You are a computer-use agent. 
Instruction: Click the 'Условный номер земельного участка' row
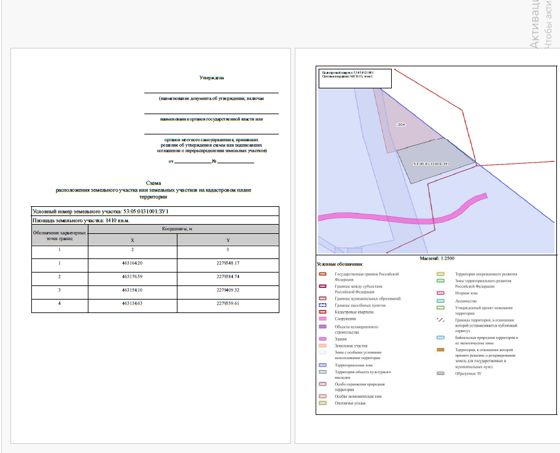click(x=155, y=211)
